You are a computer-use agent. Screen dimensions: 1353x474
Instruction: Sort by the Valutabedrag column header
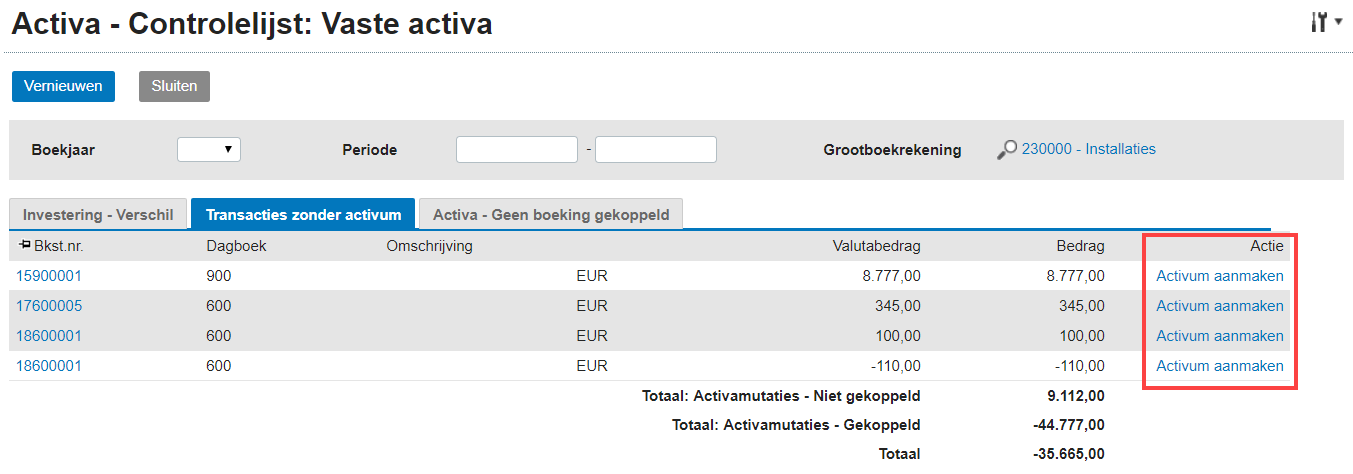877,245
